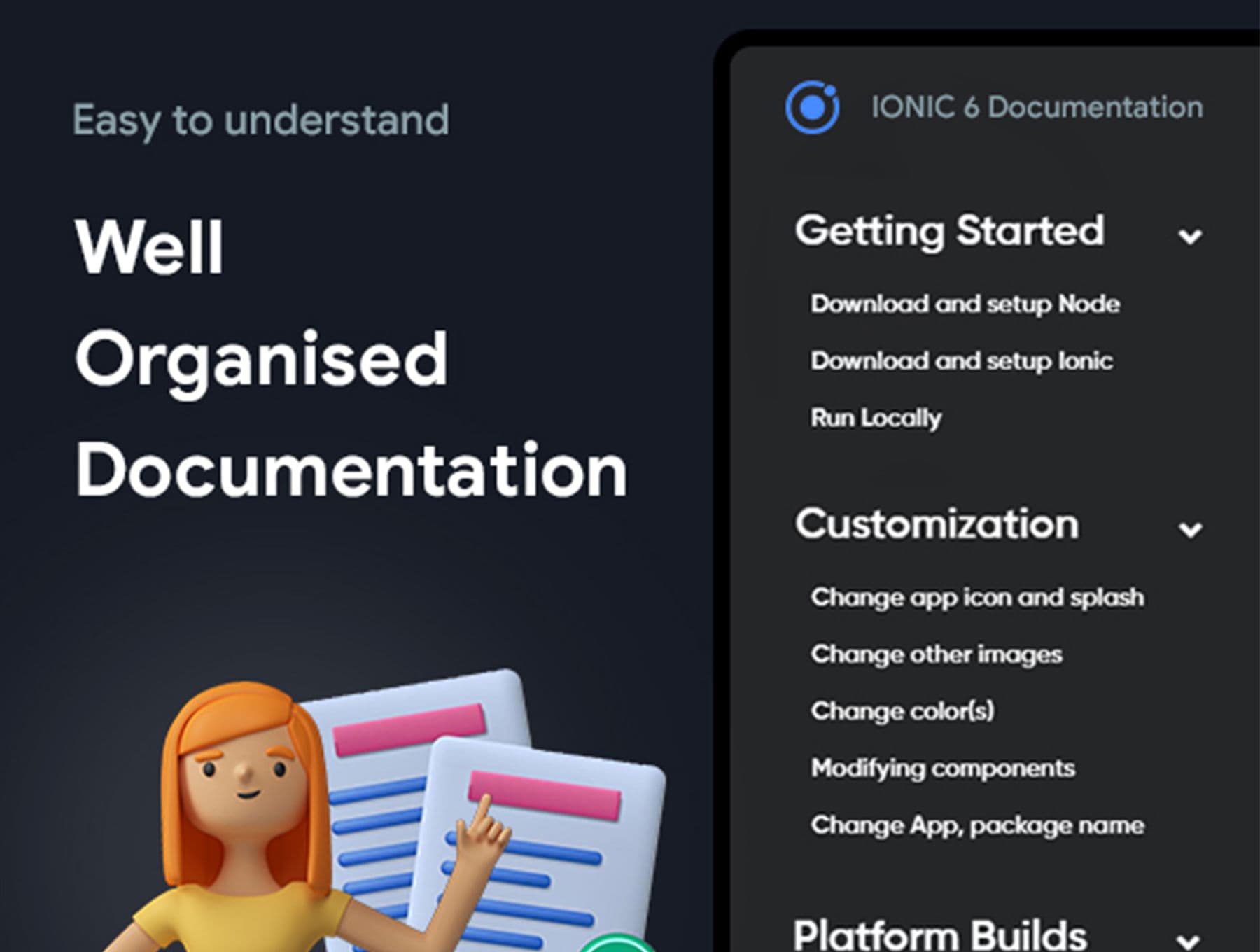This screenshot has width=1260, height=952.
Task: Click the Ionic logo icon
Action: pos(812,108)
